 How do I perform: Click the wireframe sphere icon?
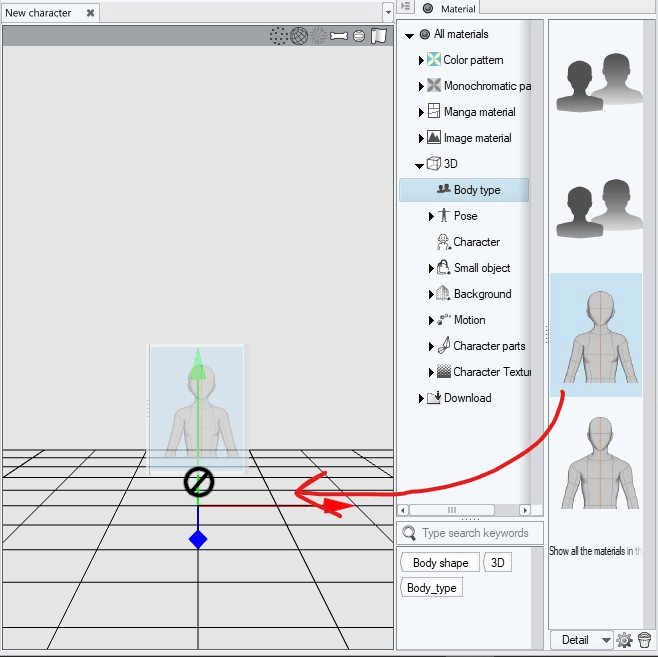coord(299,36)
